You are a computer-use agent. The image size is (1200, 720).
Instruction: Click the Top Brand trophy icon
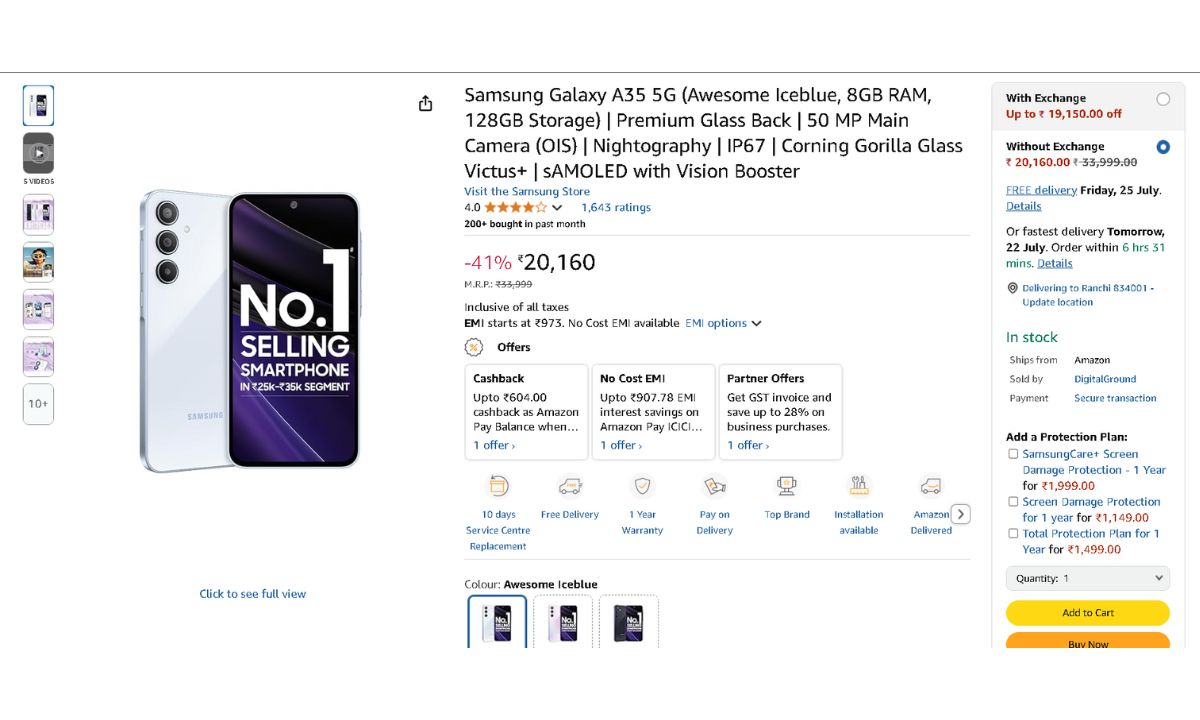click(787, 486)
